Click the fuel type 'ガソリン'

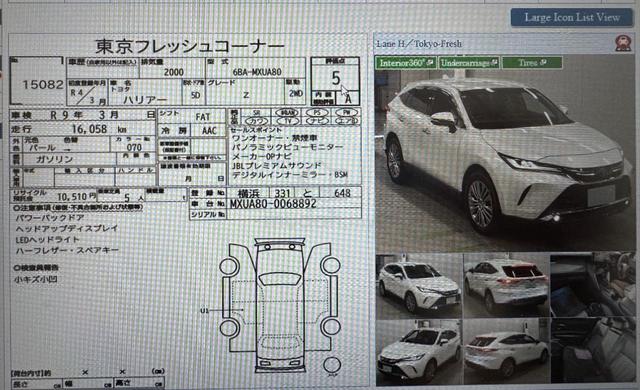[54, 159]
